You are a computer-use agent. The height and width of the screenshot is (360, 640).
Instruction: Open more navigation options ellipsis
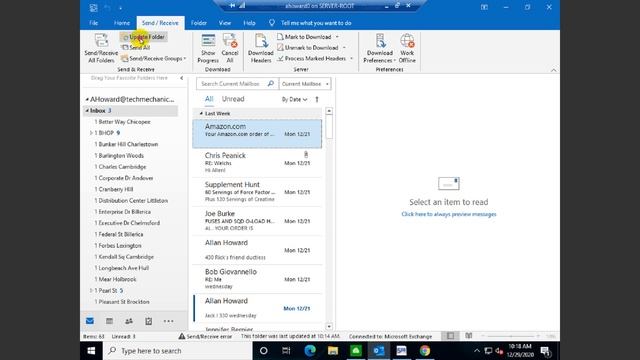(168, 321)
